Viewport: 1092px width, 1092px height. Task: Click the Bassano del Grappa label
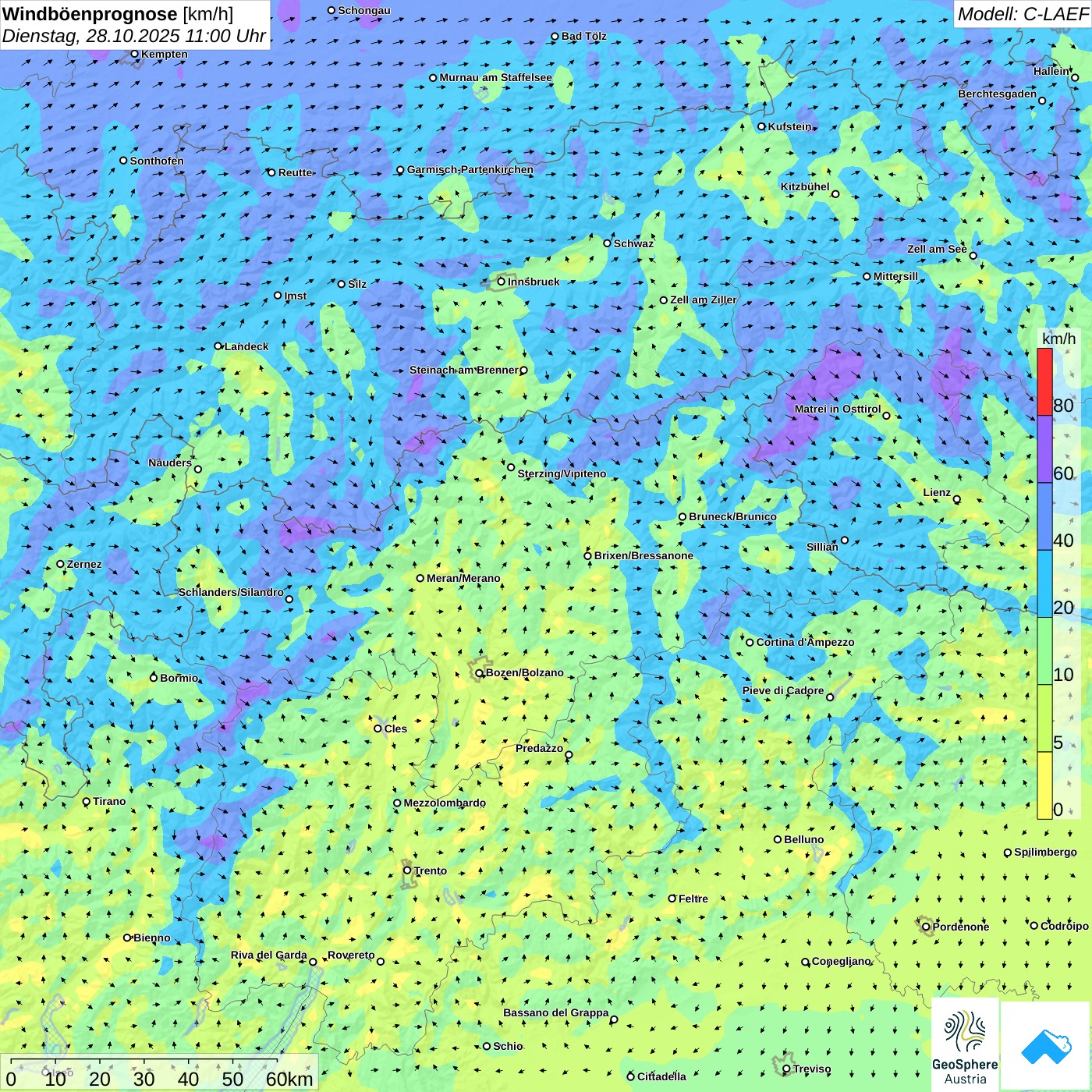pos(555,1012)
